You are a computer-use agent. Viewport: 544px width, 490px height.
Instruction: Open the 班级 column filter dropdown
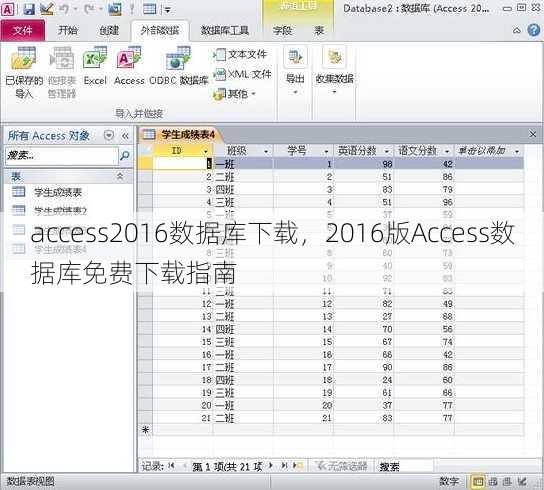point(266,151)
